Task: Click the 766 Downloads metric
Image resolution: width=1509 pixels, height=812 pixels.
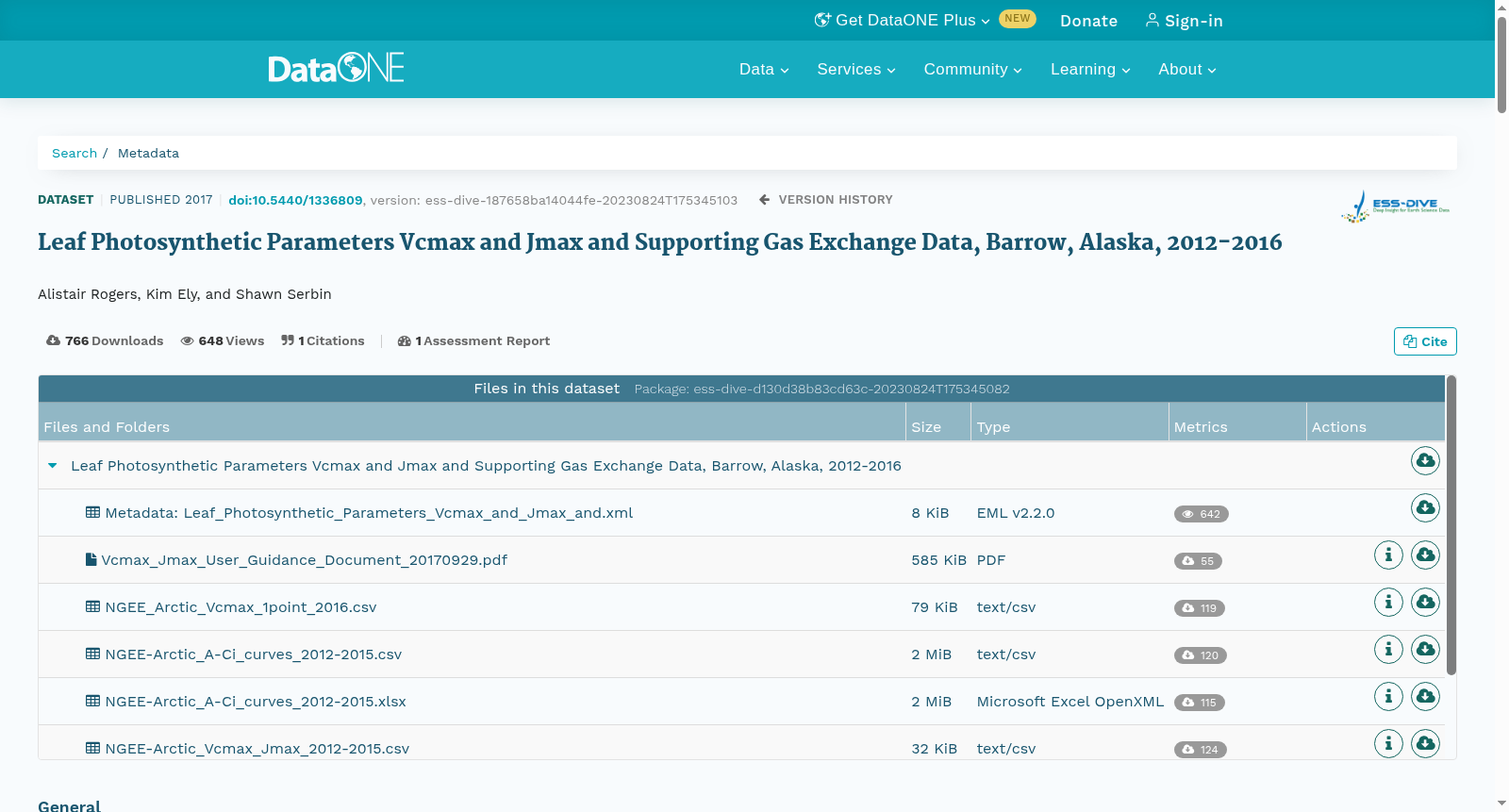Action: [x=105, y=341]
